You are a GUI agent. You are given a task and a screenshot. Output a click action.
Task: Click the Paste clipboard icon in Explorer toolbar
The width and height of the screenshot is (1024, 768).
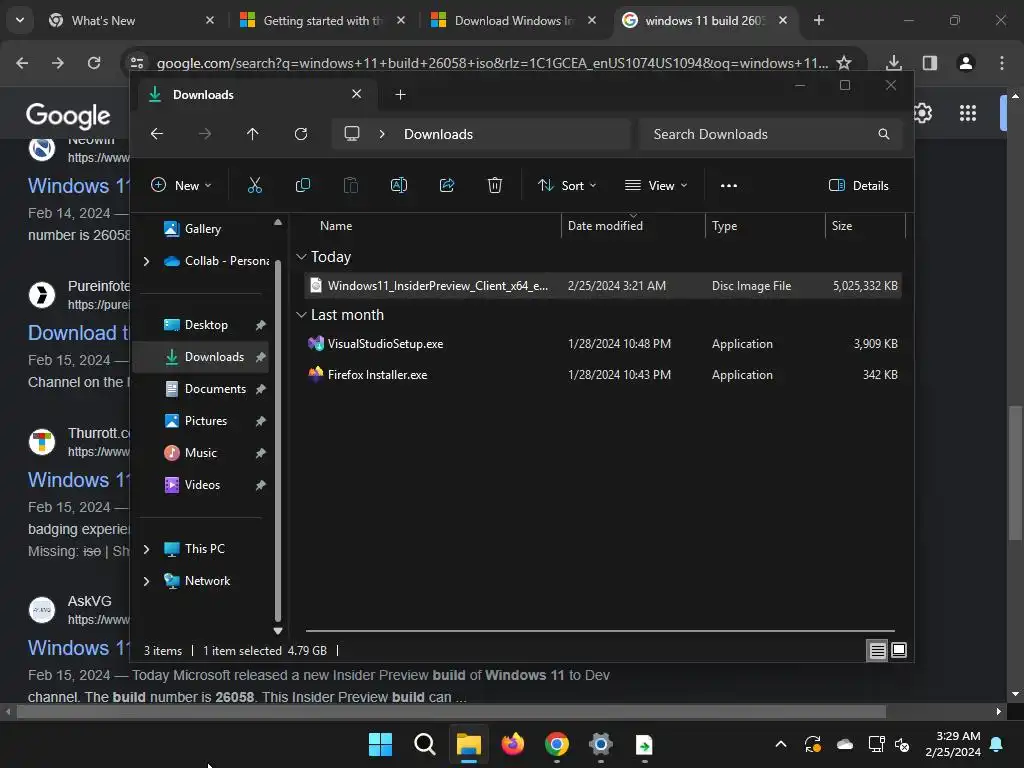351,185
